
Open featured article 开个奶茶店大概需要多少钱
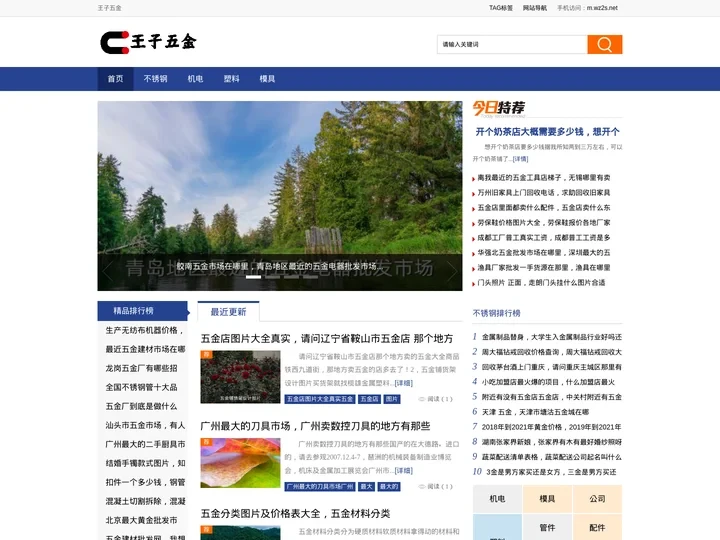coord(547,132)
